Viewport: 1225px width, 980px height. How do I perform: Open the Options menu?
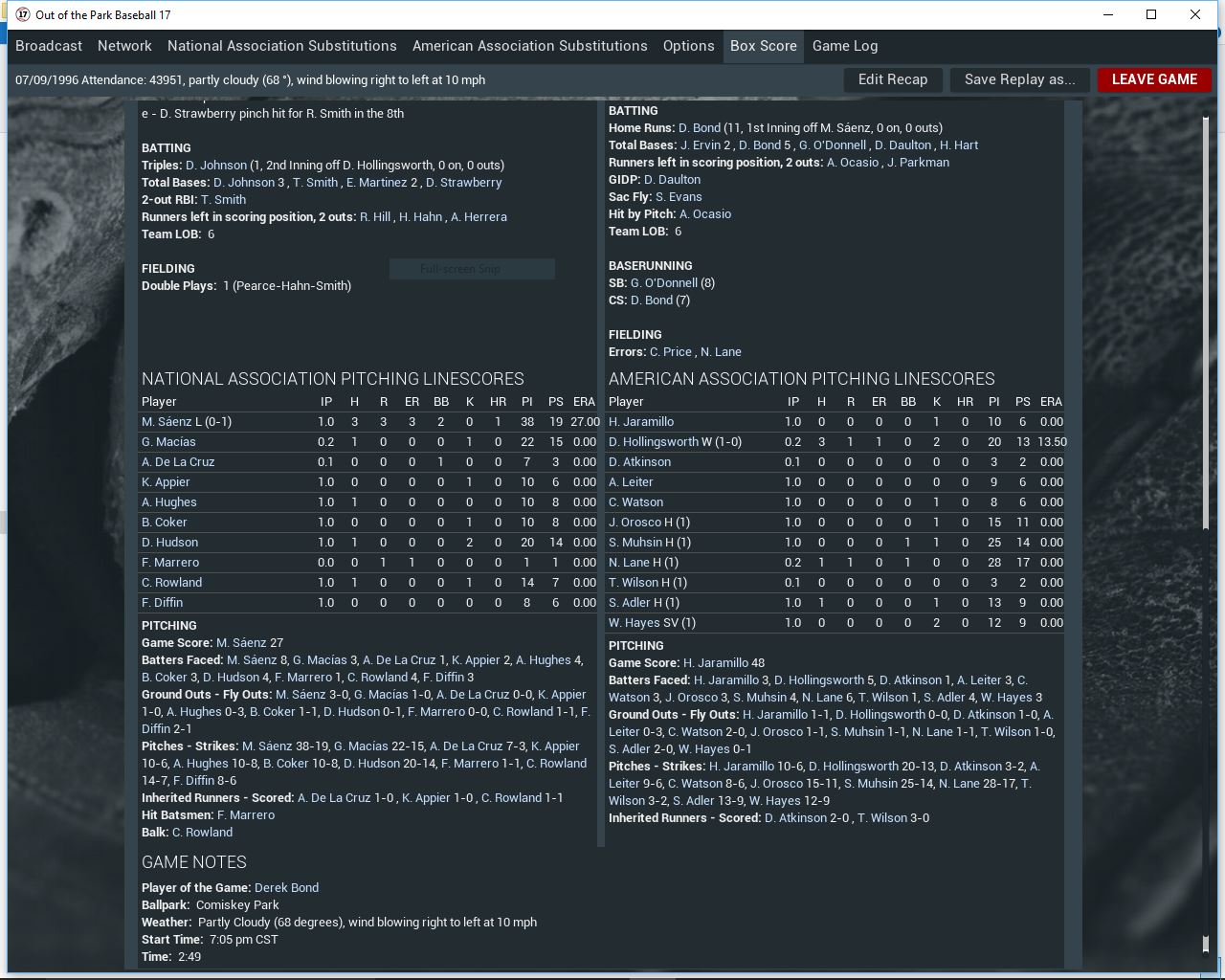tap(688, 46)
